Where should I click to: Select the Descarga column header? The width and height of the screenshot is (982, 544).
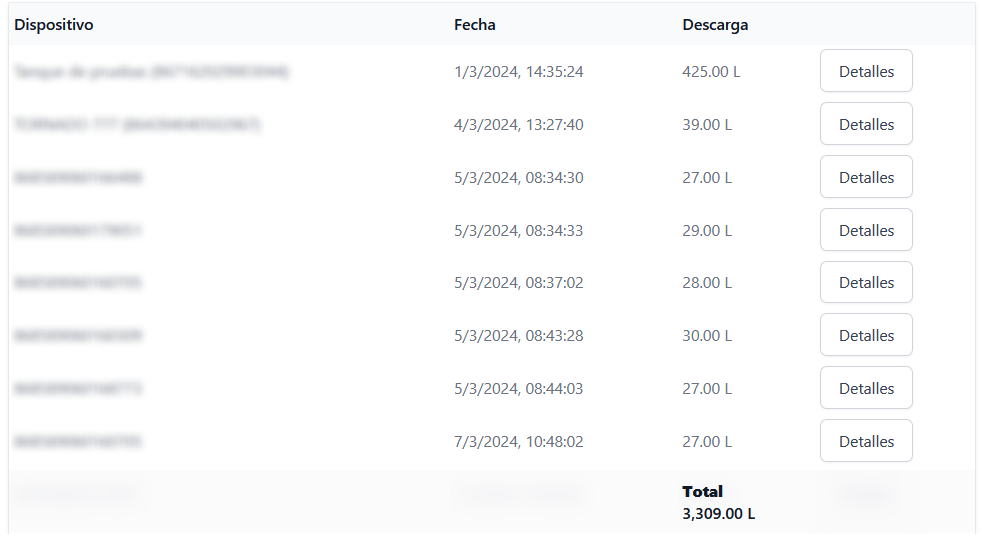coord(715,25)
